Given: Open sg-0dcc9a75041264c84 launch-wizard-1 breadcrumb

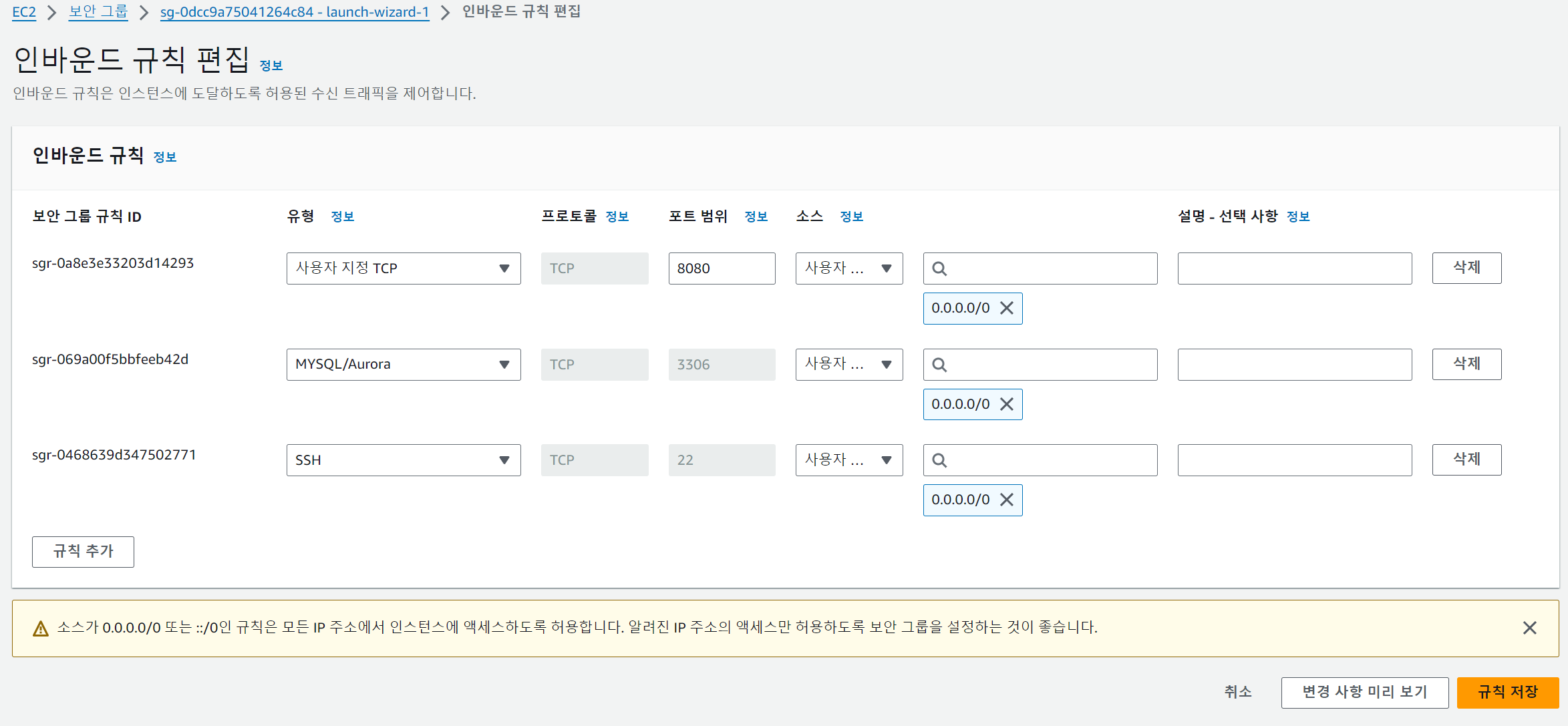Looking at the screenshot, I should tap(295, 12).
